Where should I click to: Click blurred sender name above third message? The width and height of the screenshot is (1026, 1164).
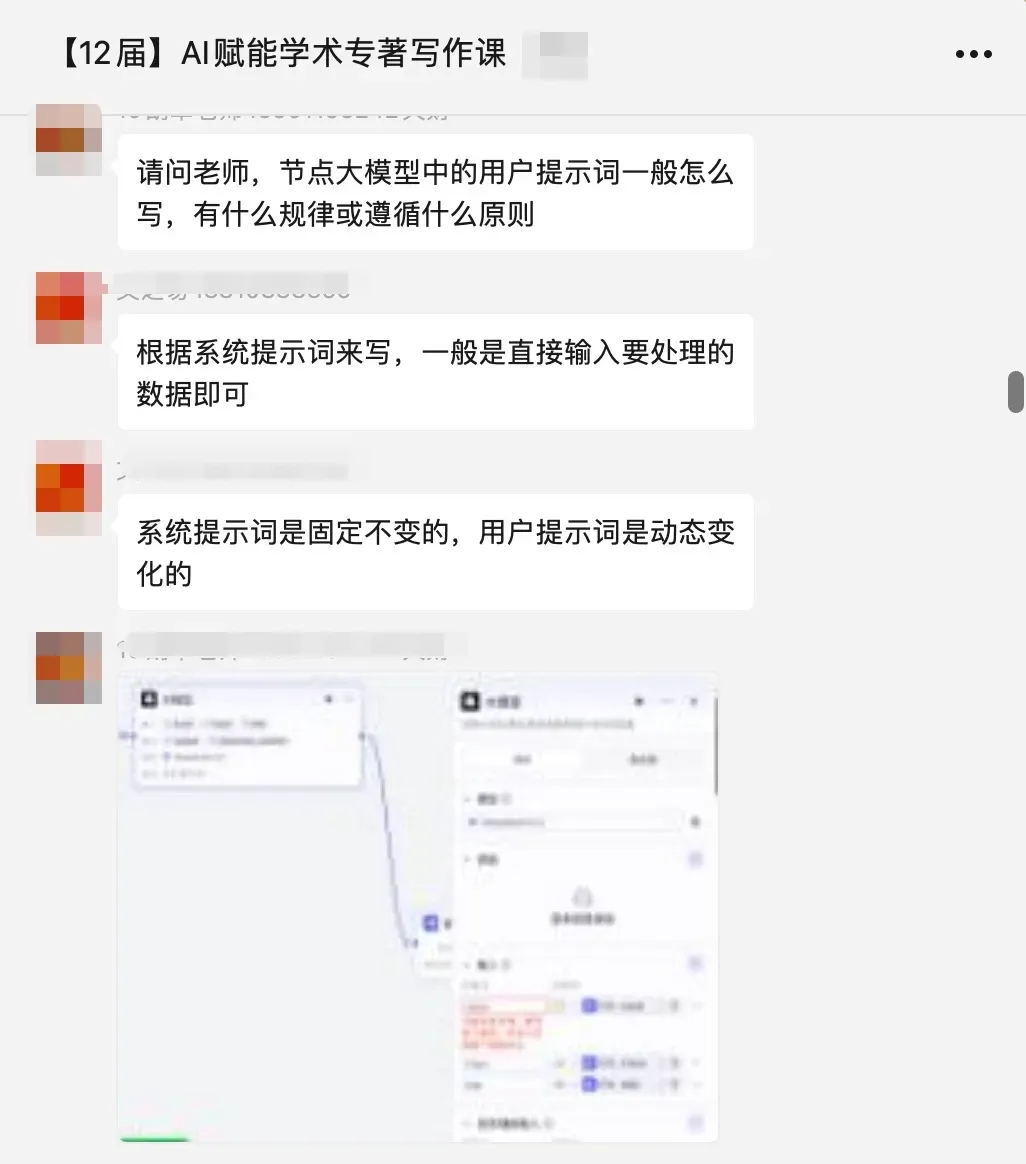pyautogui.click(x=233, y=470)
